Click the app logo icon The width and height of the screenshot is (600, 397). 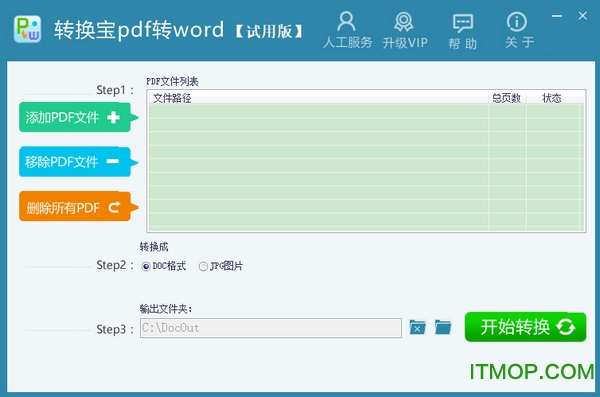(x=27, y=29)
